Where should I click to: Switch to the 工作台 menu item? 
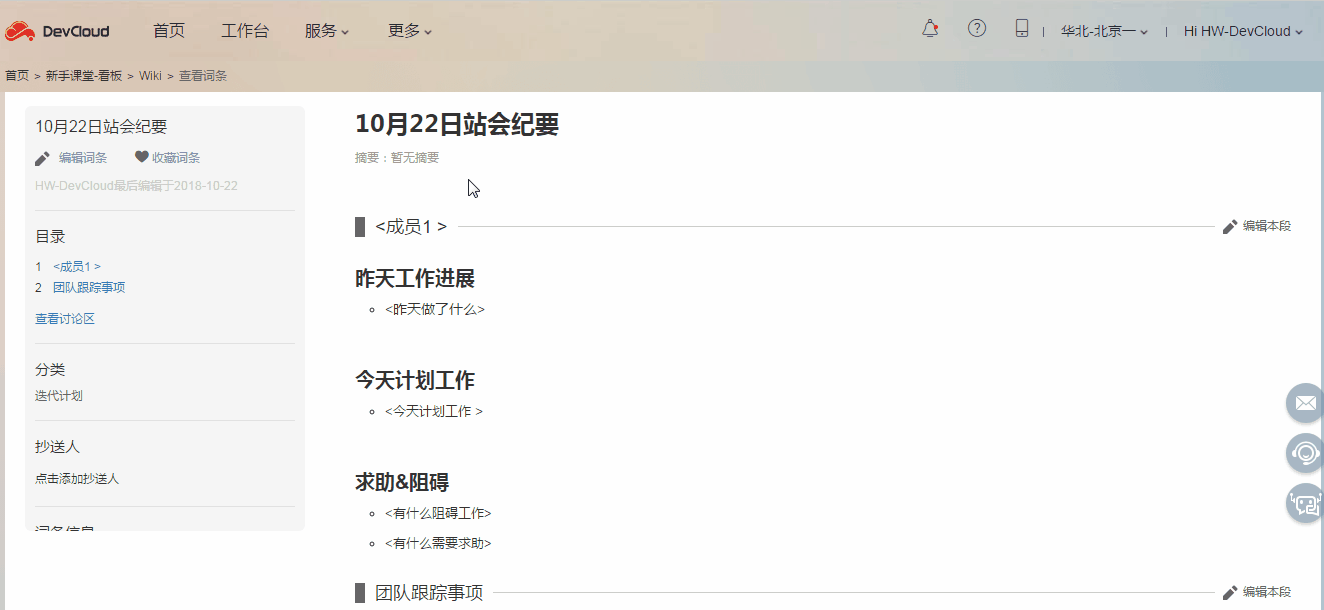(246, 30)
